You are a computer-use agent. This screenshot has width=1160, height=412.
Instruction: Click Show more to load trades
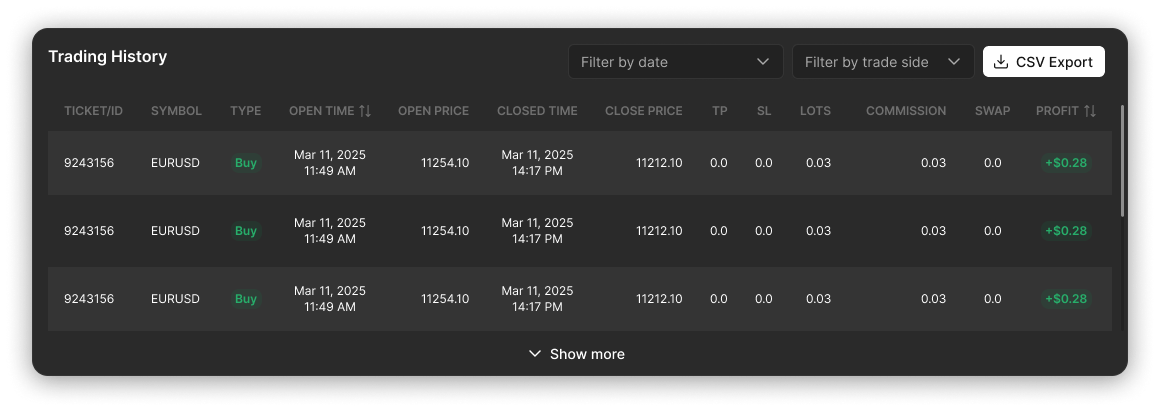tap(586, 354)
